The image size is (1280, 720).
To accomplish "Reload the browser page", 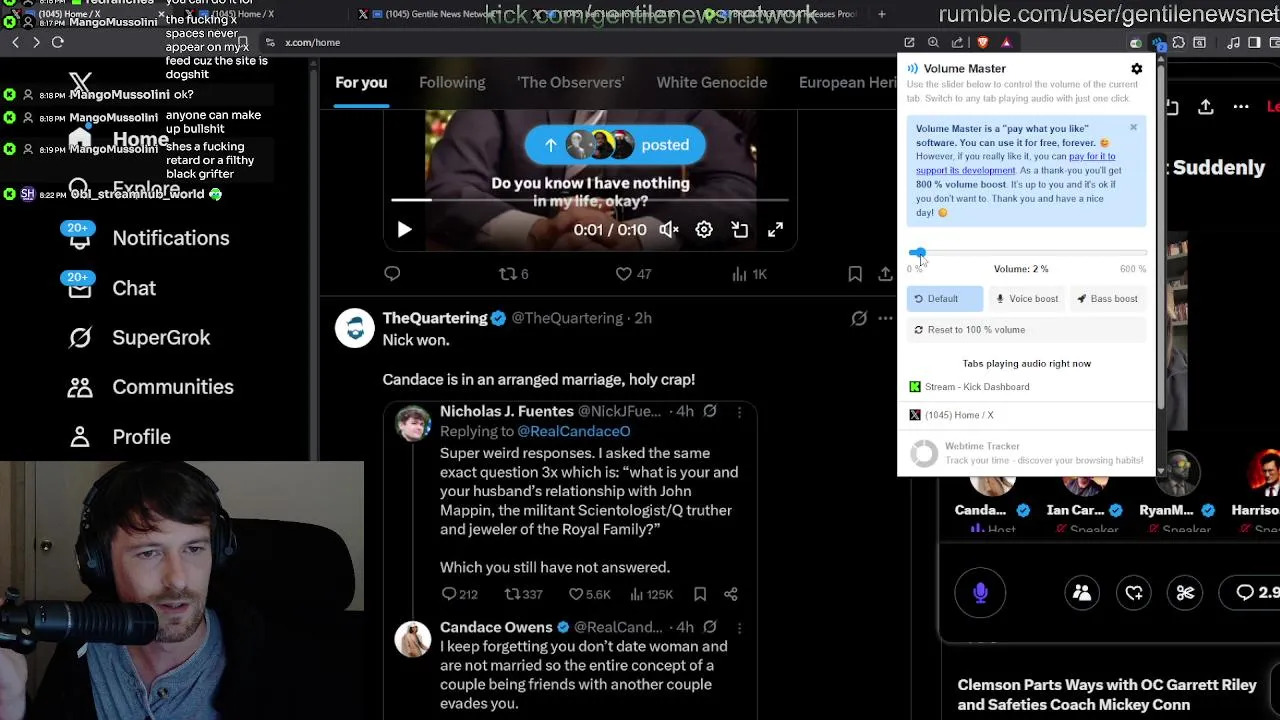I will [58, 42].
